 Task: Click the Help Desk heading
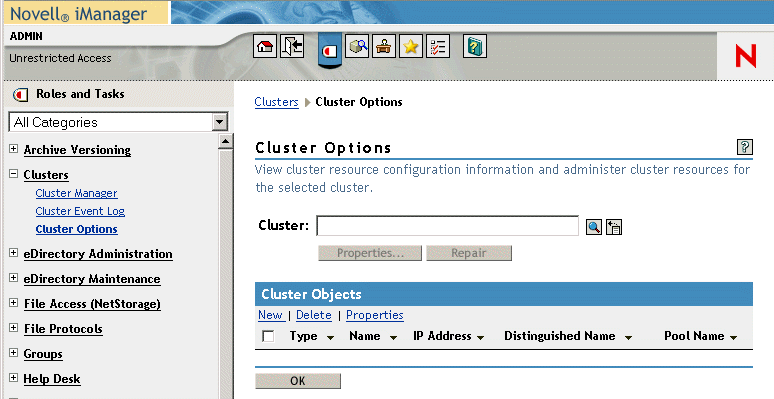tap(52, 380)
